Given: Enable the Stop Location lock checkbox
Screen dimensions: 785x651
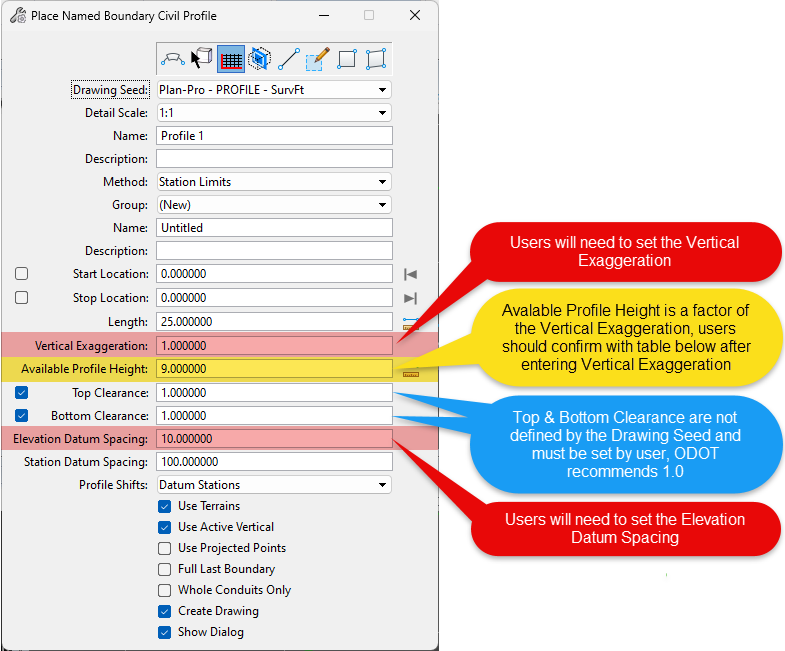Looking at the screenshot, I should (x=22, y=297).
